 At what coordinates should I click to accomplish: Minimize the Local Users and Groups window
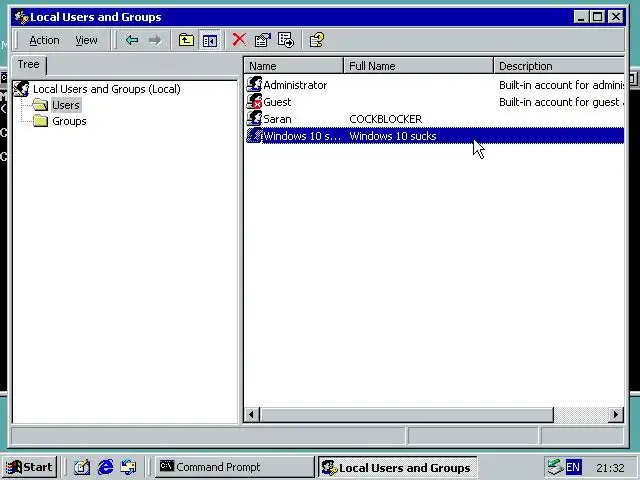click(x=580, y=17)
